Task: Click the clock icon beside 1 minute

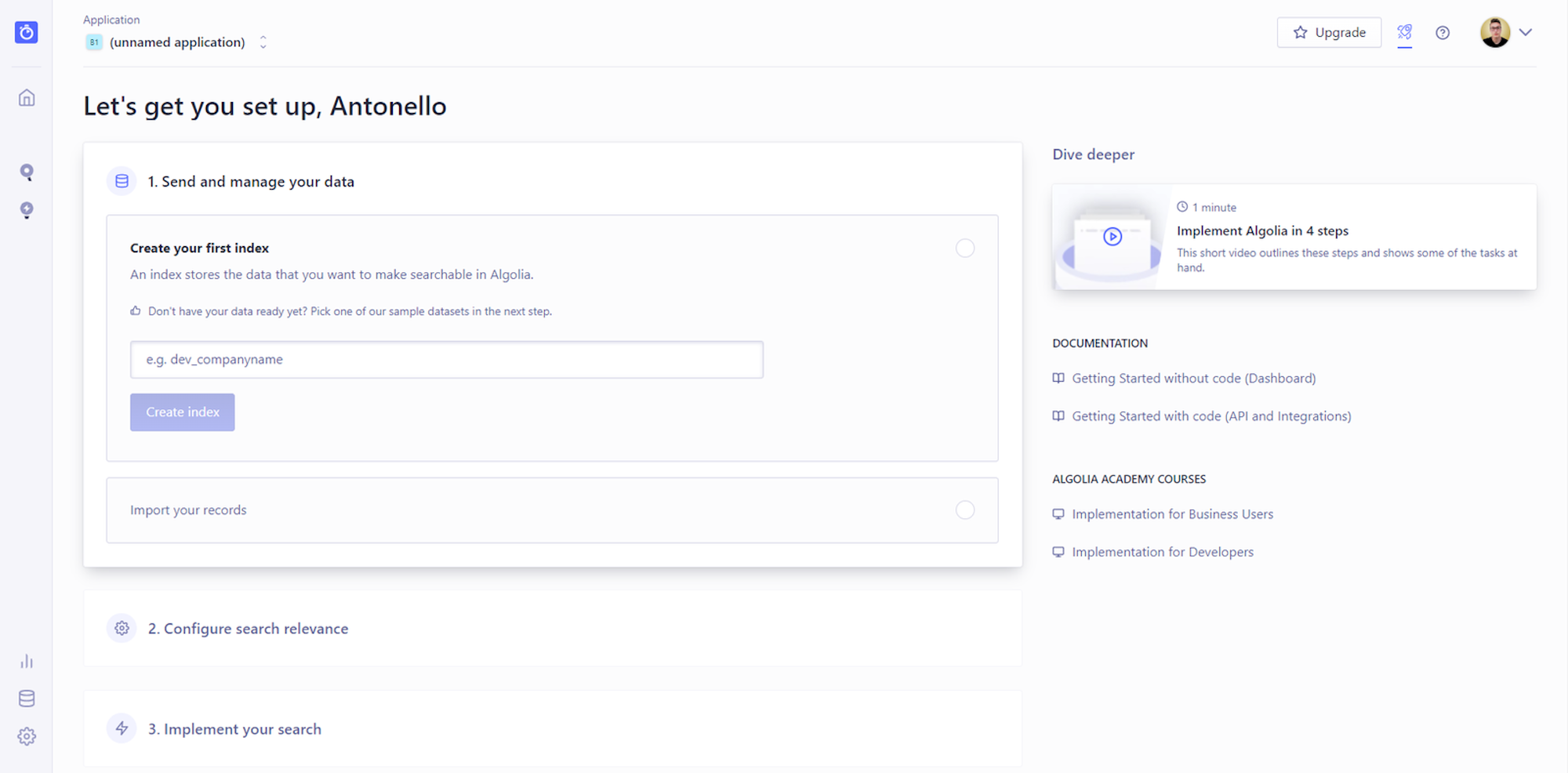Action: 1182,207
